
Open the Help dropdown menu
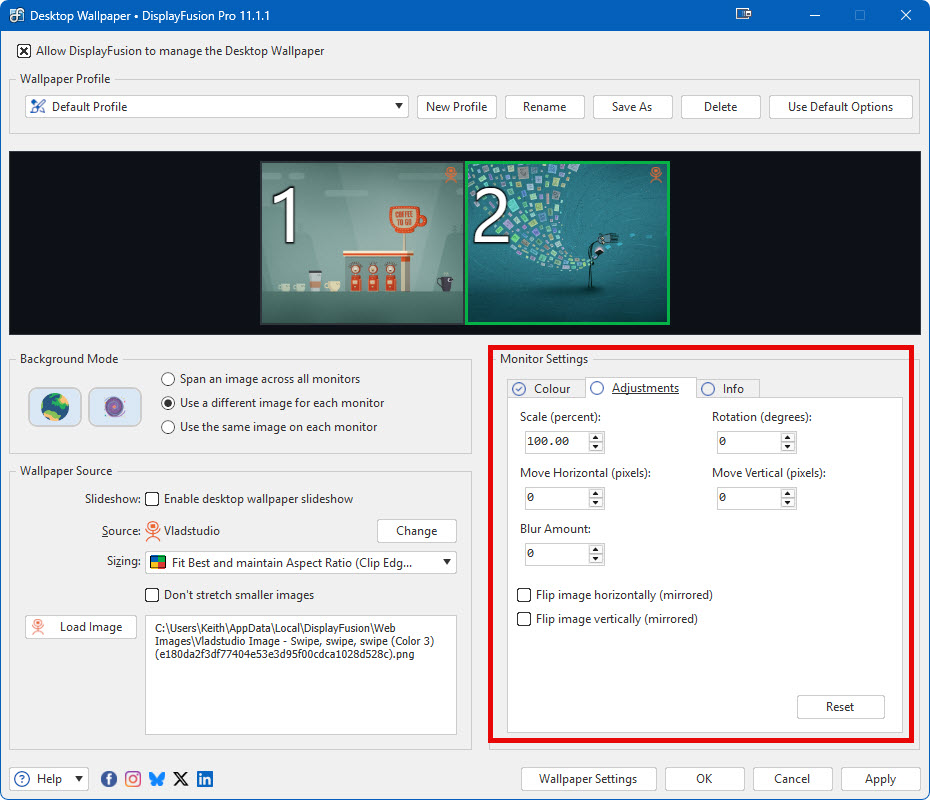(x=50, y=779)
